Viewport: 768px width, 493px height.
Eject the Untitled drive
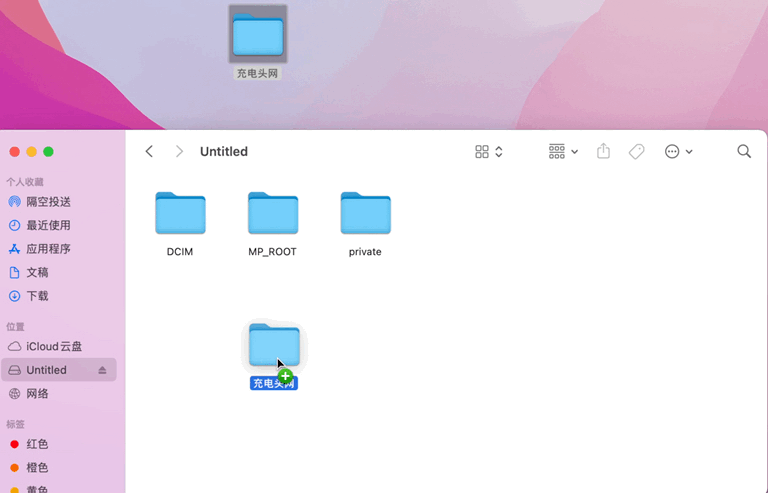(102, 370)
